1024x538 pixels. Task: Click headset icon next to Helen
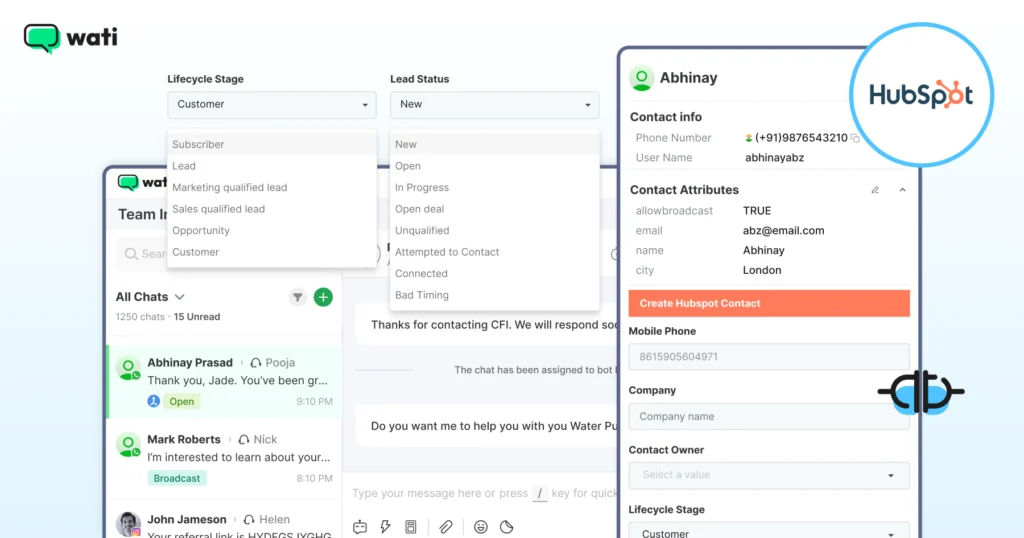point(249,520)
